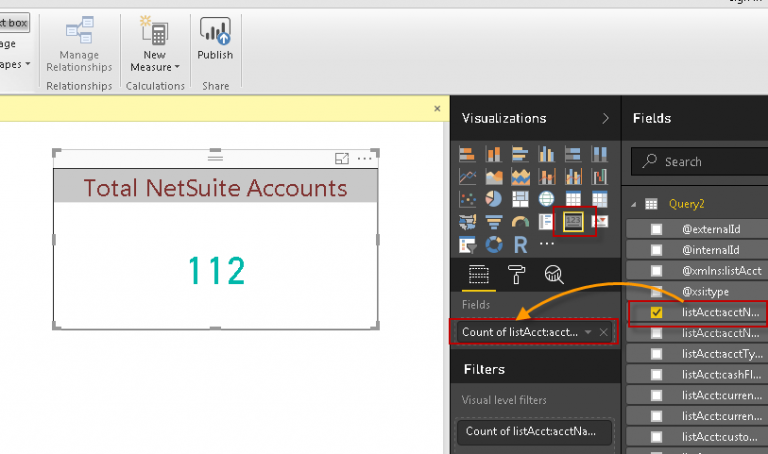Select the Clustered column chart visualization
The width and height of the screenshot is (768, 454).
pos(547,154)
